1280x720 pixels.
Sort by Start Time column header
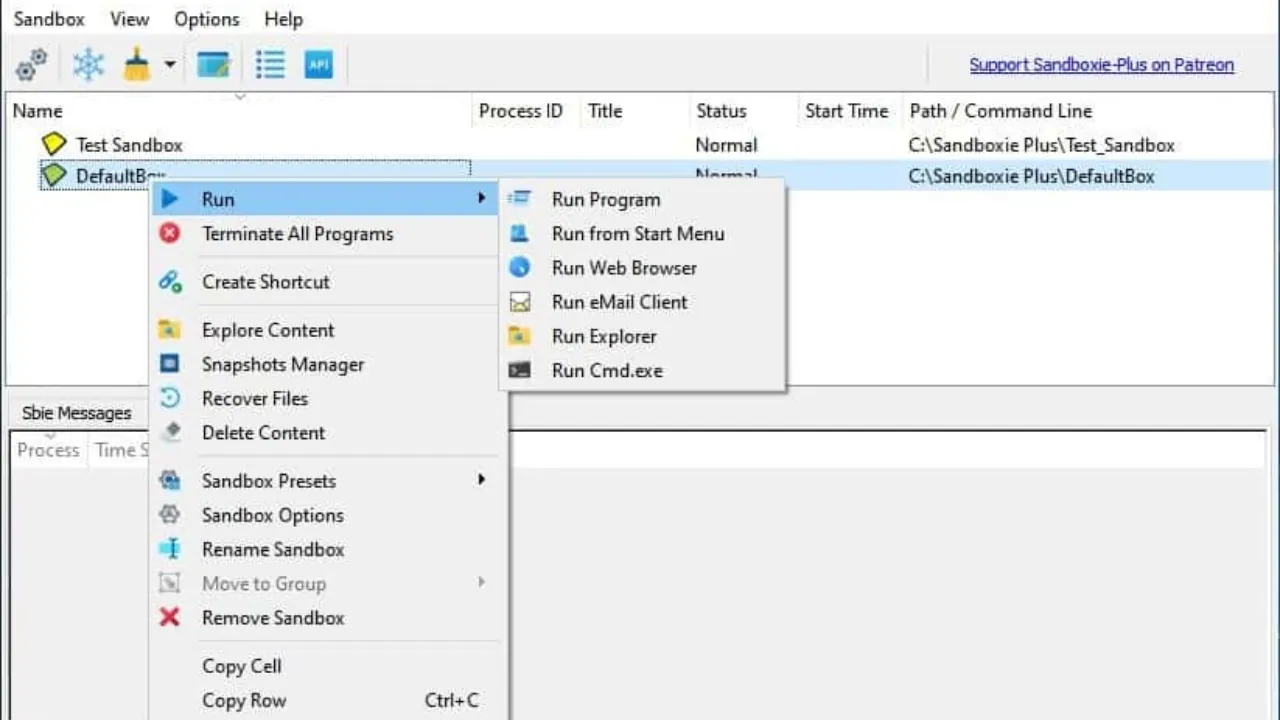[849, 111]
